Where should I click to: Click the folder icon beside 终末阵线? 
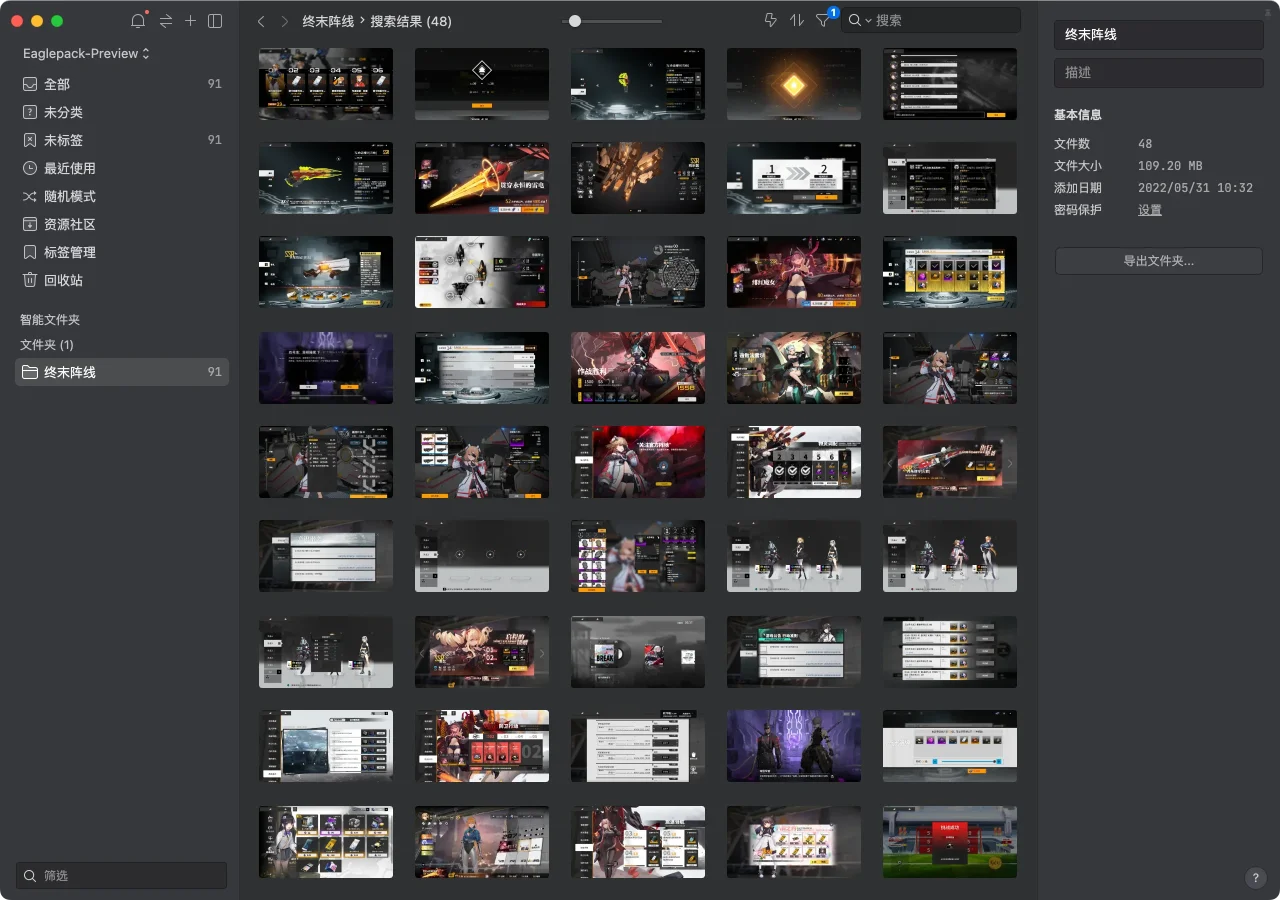click(30, 372)
